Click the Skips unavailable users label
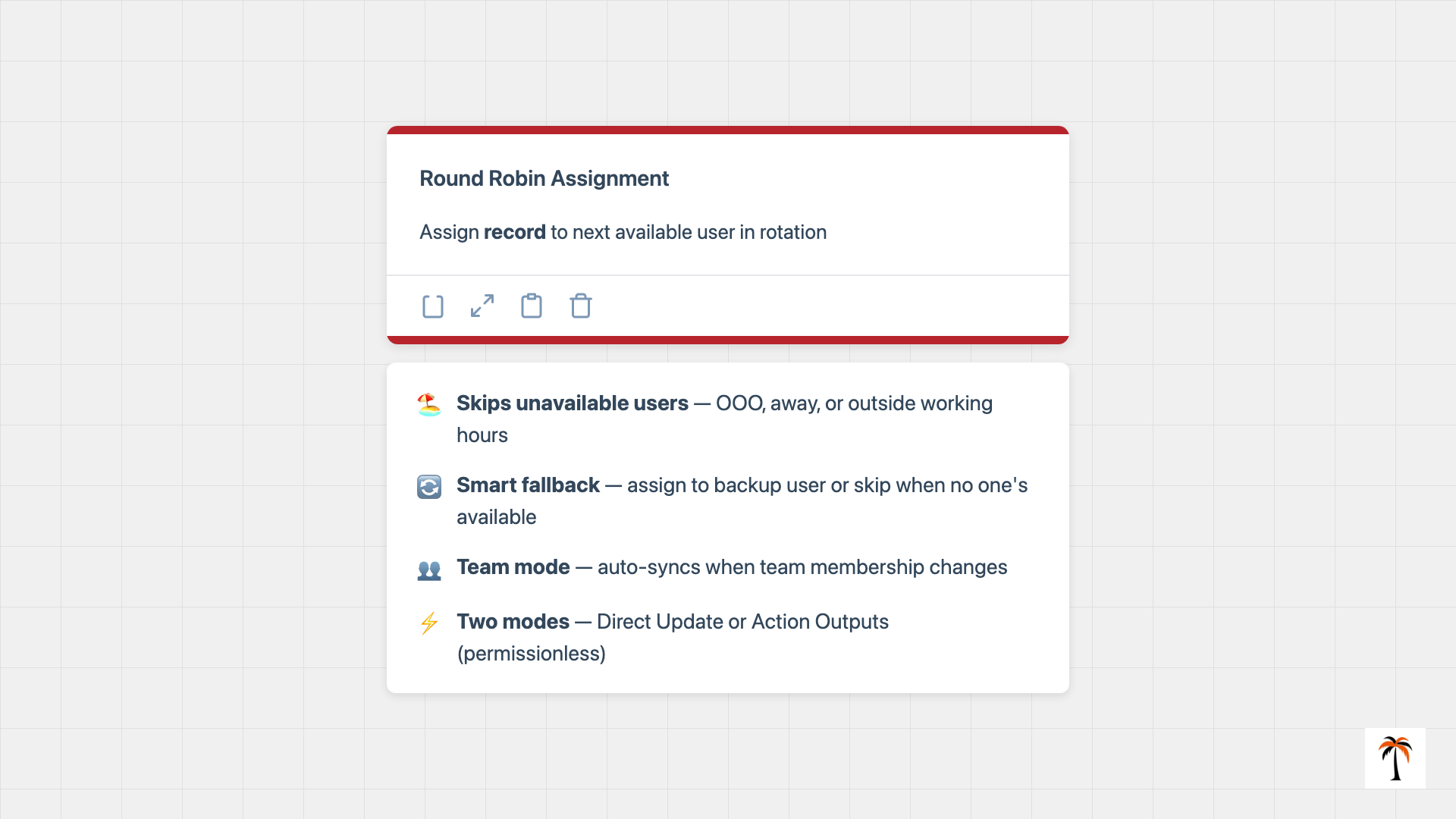Image resolution: width=1456 pixels, height=819 pixels. (572, 403)
